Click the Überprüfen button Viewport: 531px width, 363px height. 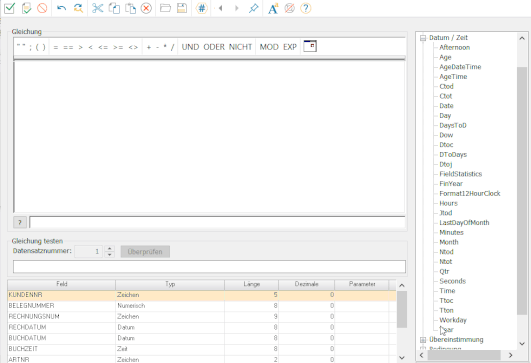[145, 252]
